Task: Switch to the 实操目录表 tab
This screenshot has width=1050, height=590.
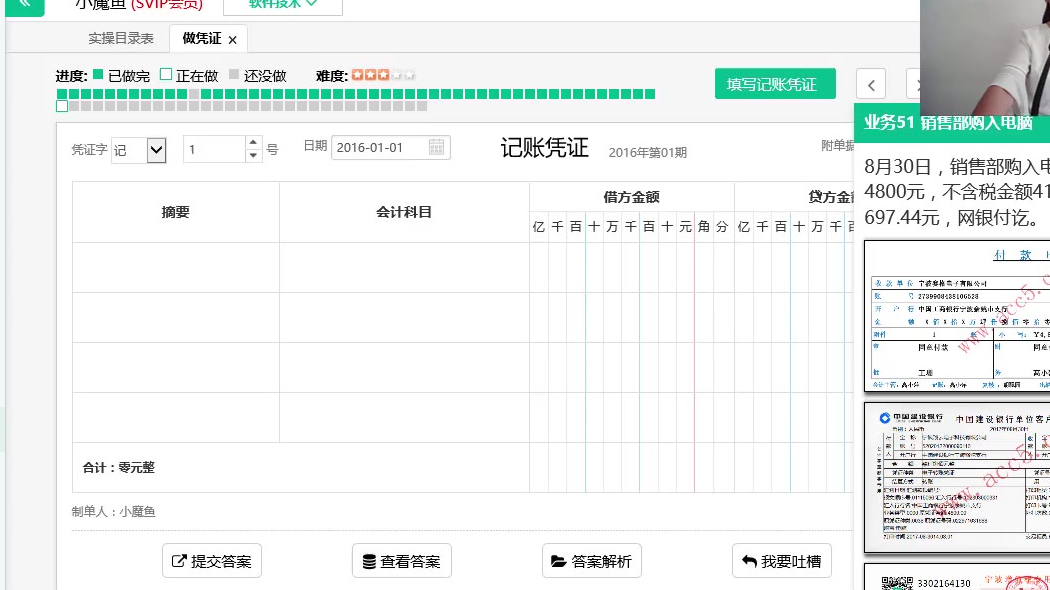Action: [x=121, y=39]
